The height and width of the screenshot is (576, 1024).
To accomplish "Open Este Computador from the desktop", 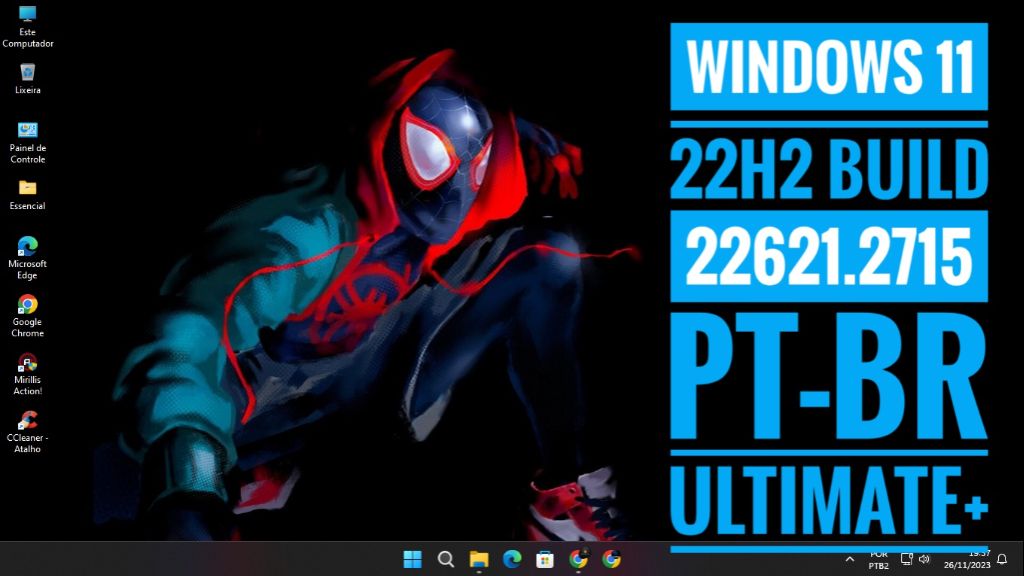I will coord(27,22).
